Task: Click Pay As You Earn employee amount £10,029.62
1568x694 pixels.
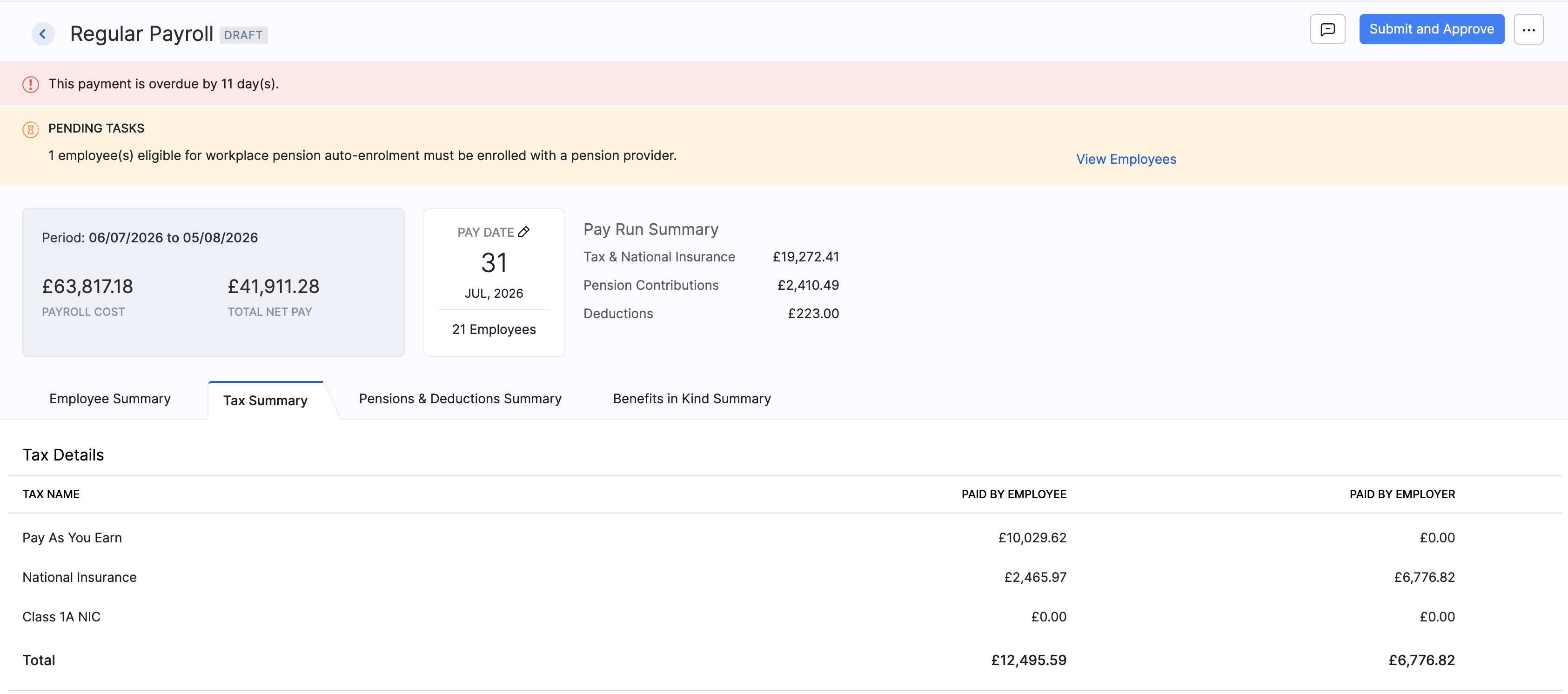Action: click(1032, 538)
